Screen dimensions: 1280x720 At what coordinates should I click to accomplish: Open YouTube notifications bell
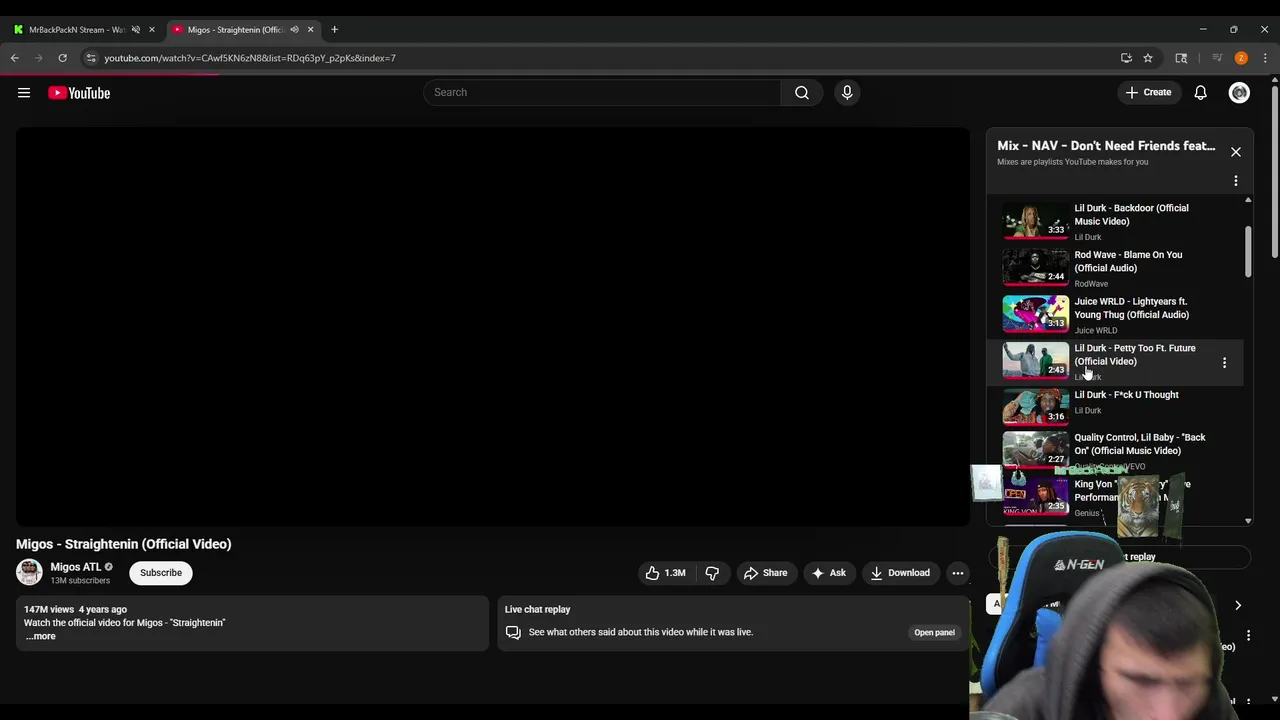pos(1200,93)
